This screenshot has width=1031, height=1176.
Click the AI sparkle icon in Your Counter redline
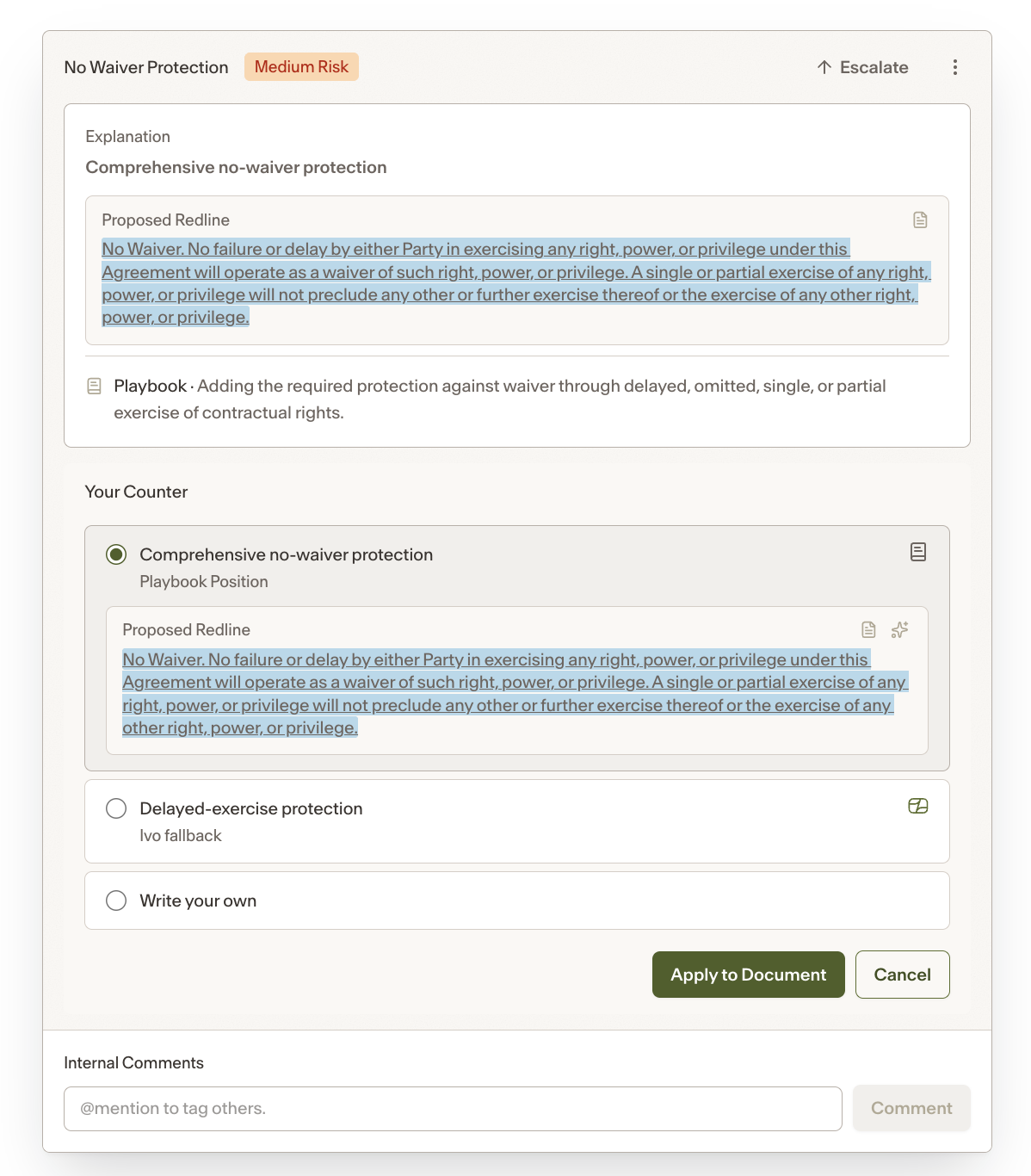(x=899, y=630)
